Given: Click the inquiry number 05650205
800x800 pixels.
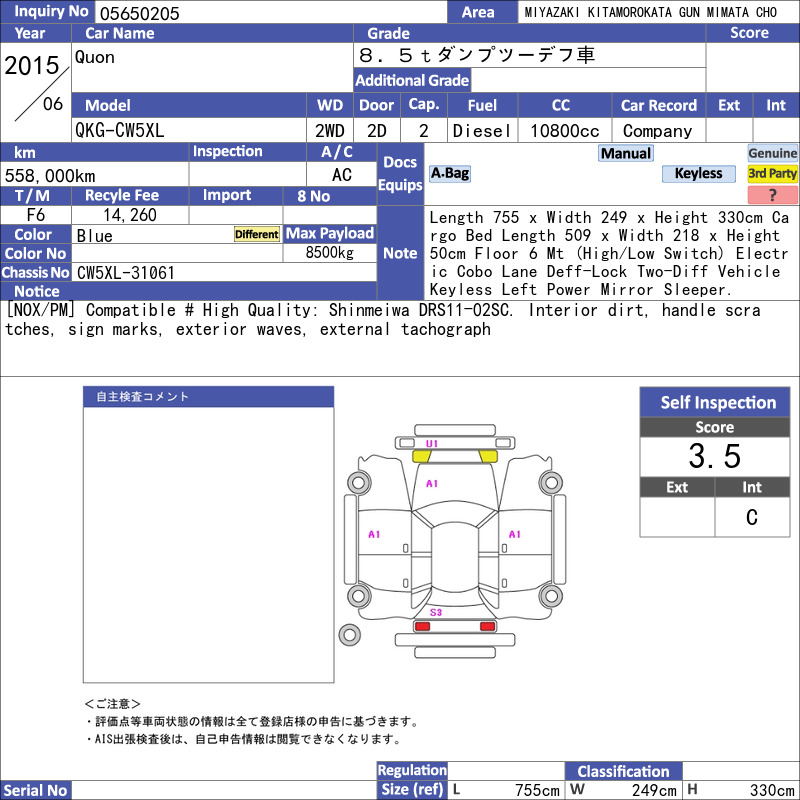Looking at the screenshot, I should pos(139,13).
